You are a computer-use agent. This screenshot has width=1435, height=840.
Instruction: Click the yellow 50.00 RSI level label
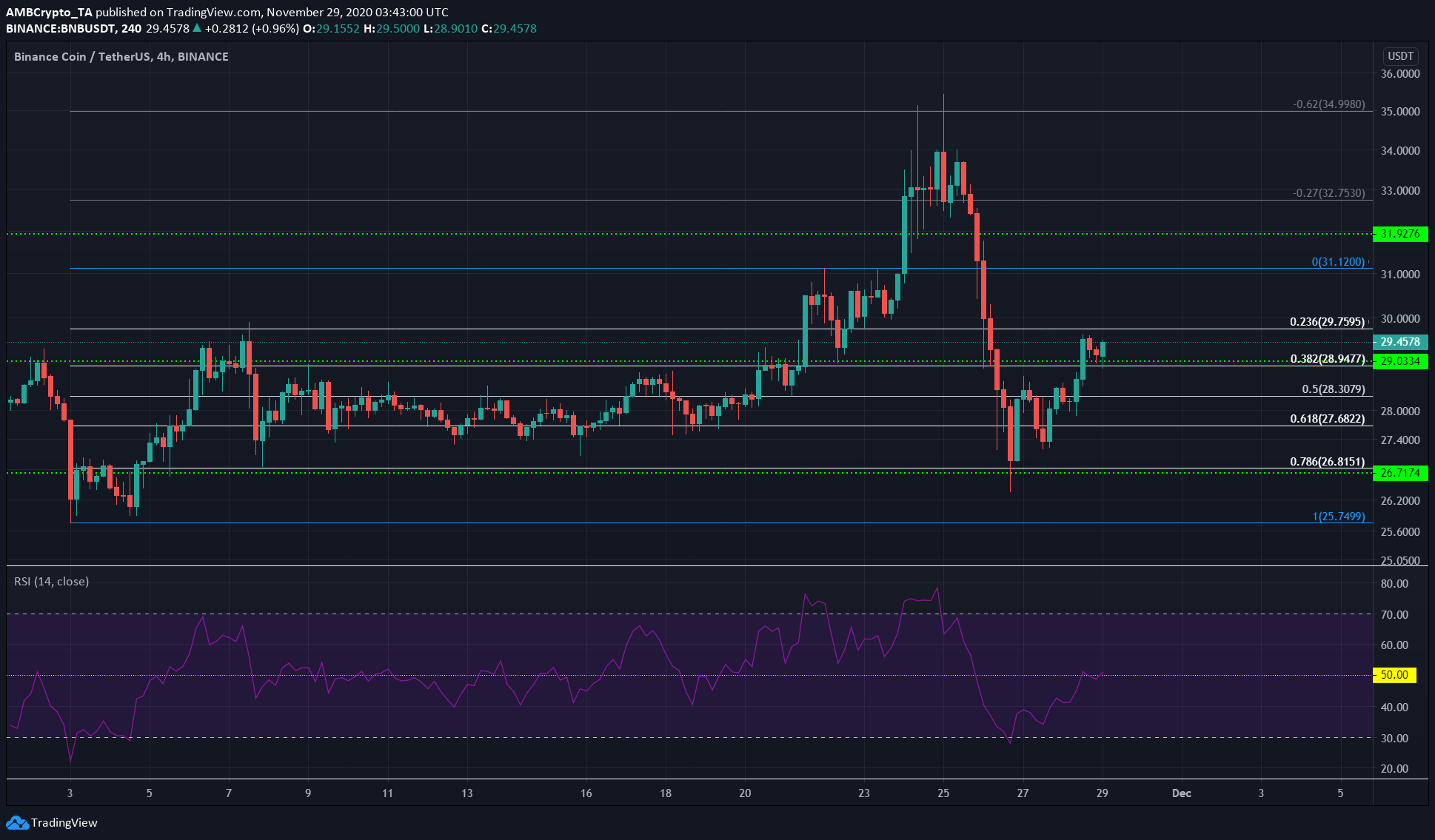tap(1394, 675)
